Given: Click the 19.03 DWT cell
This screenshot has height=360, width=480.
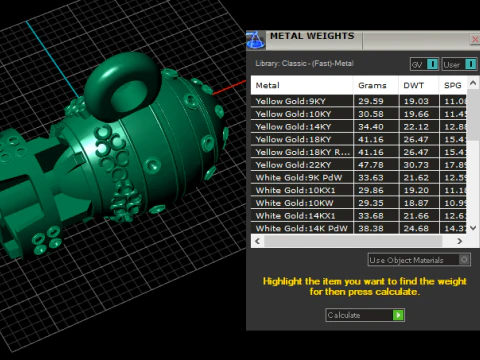Looking at the screenshot, I should (x=419, y=101).
